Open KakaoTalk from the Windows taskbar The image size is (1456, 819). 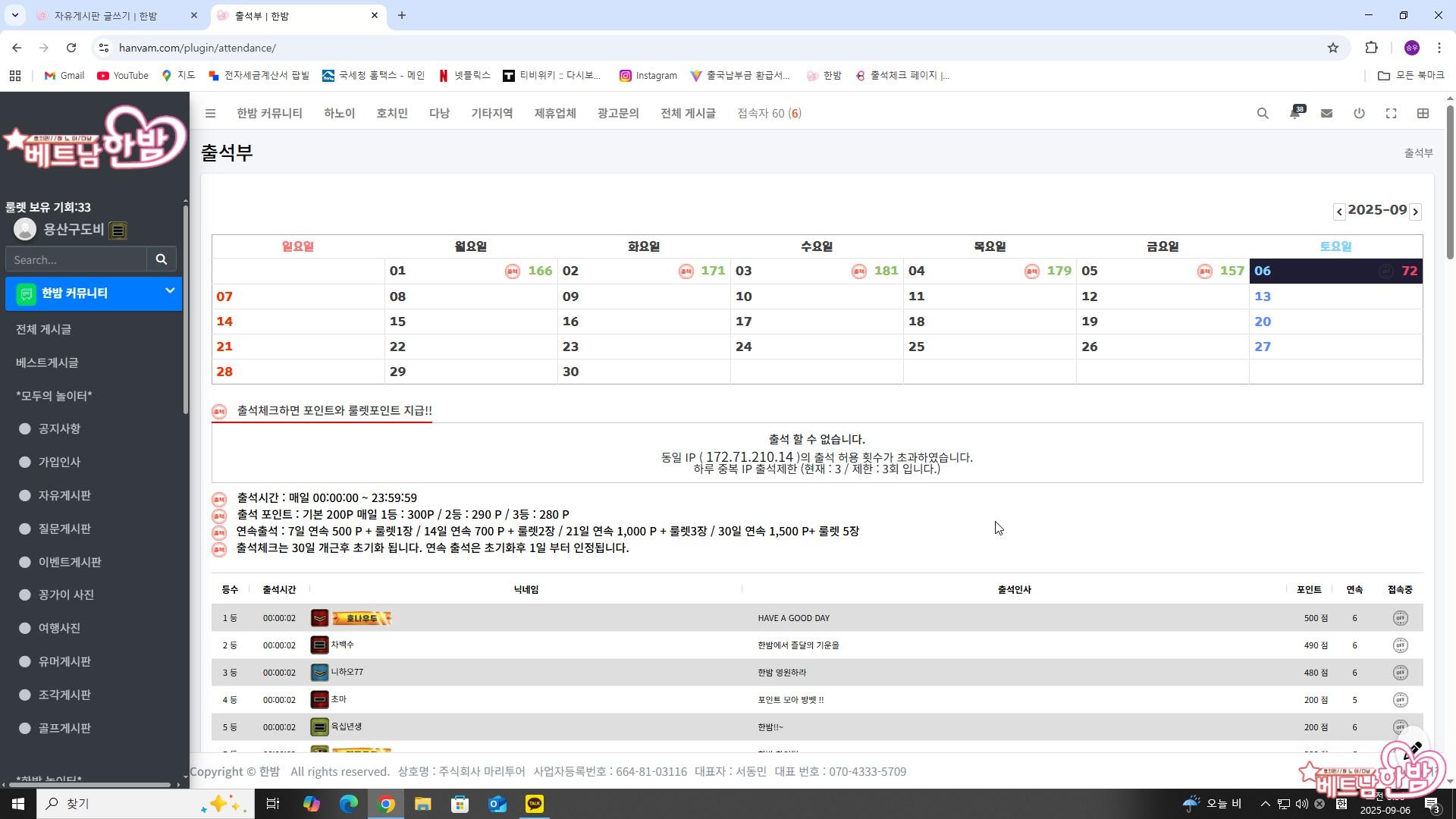pos(535,804)
